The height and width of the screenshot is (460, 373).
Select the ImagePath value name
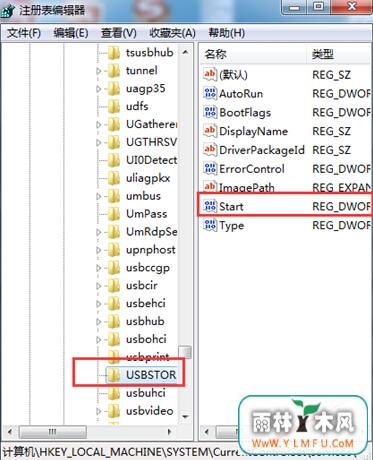[247, 187]
